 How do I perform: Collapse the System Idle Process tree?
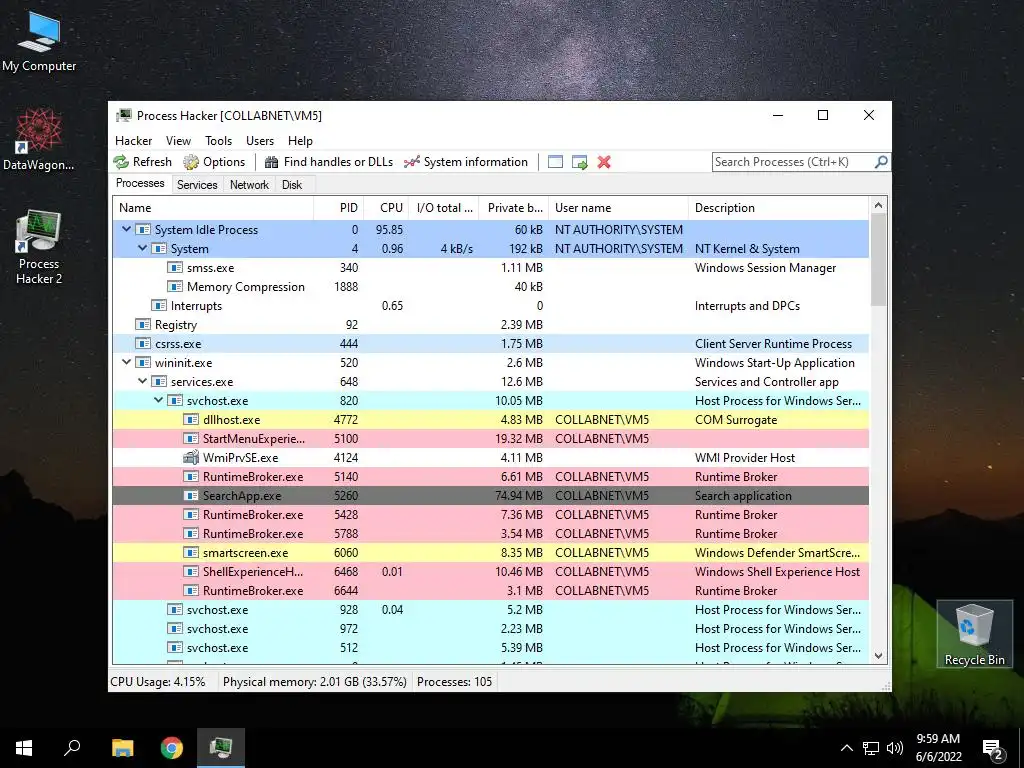pos(127,229)
